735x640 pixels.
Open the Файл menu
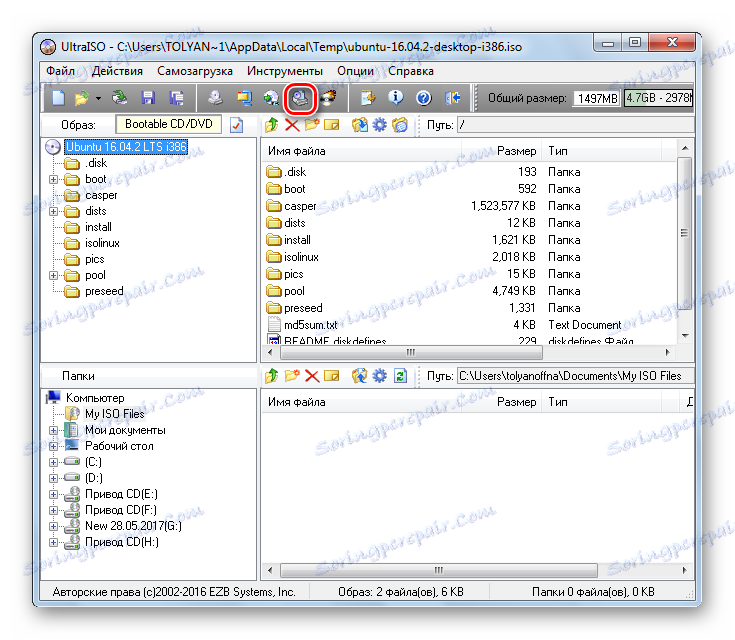tap(60, 71)
